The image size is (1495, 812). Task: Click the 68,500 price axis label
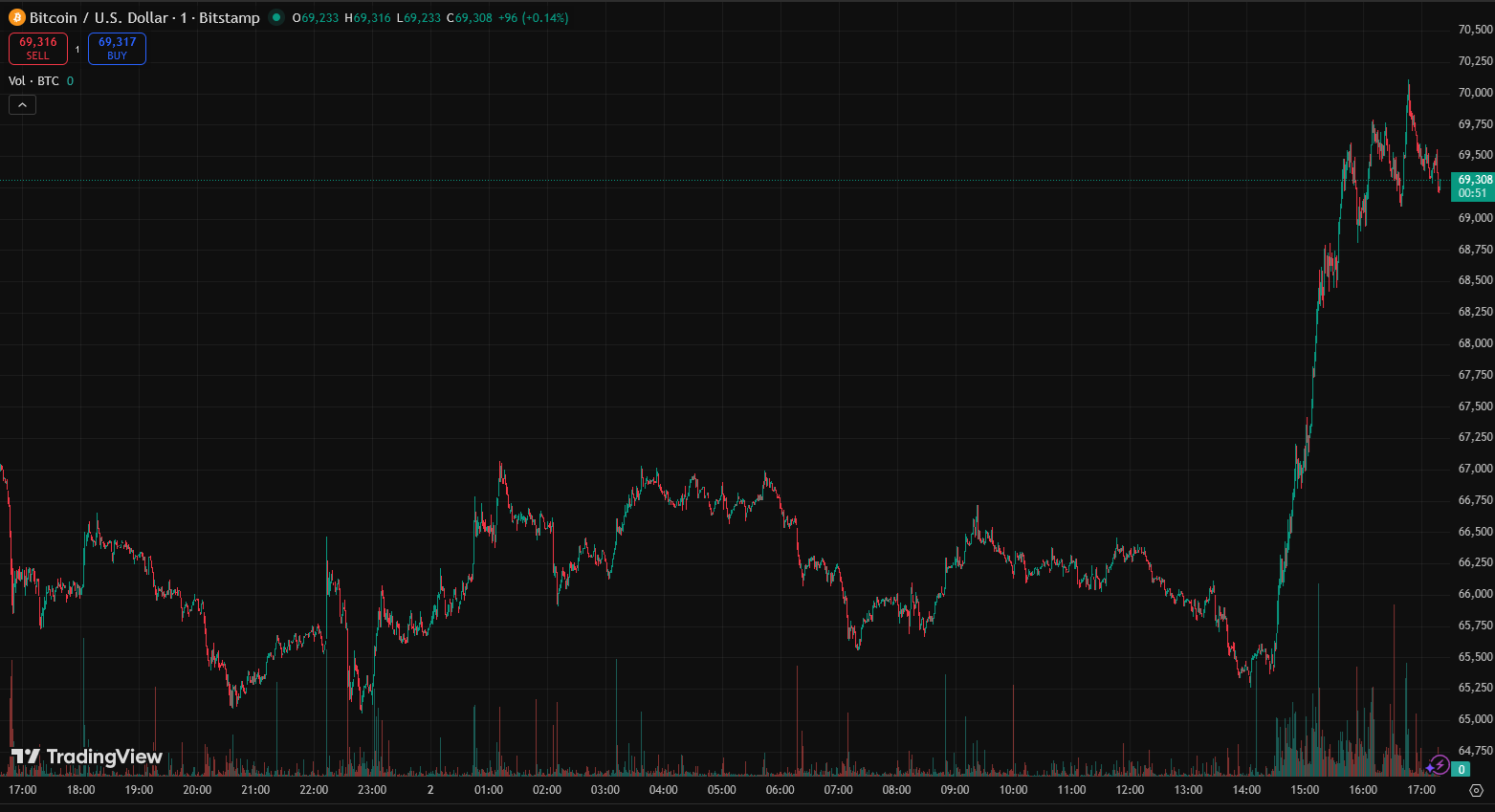[1475, 280]
